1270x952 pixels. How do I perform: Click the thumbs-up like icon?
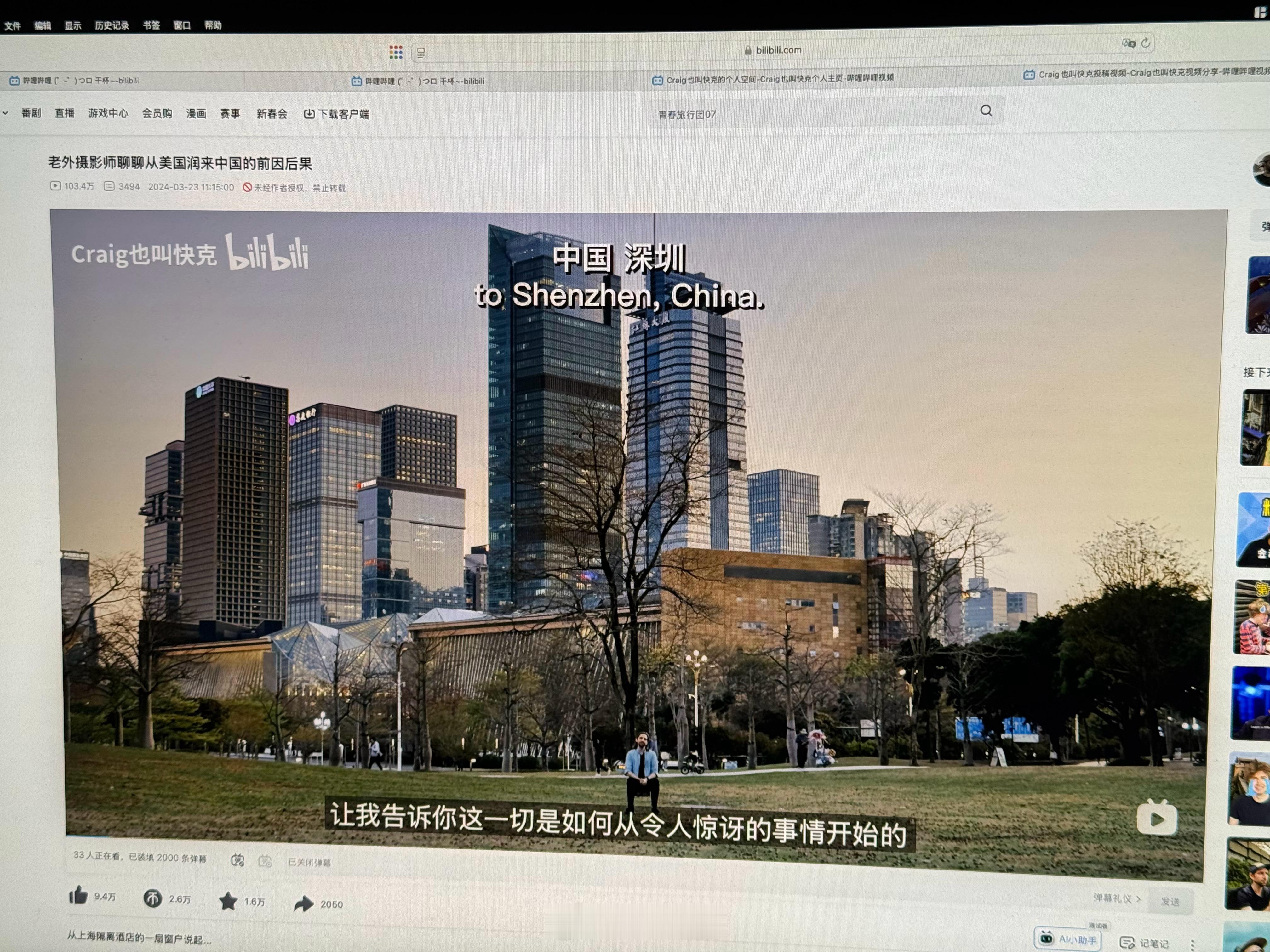[x=78, y=895]
